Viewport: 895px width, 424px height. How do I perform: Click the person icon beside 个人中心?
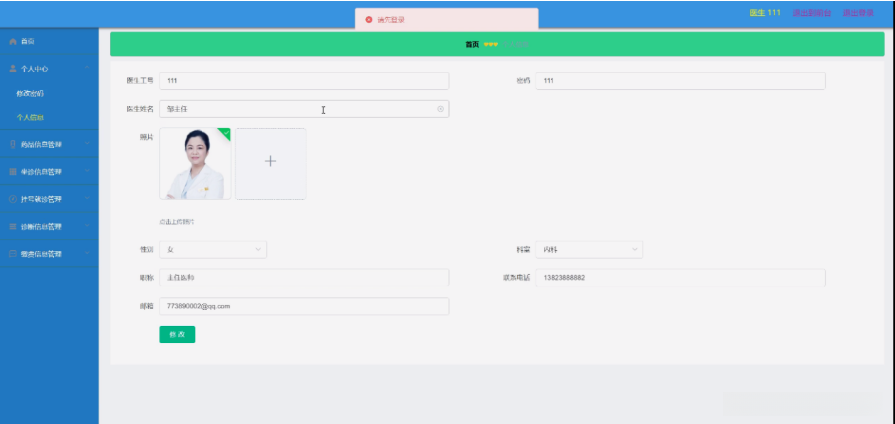(13, 68)
